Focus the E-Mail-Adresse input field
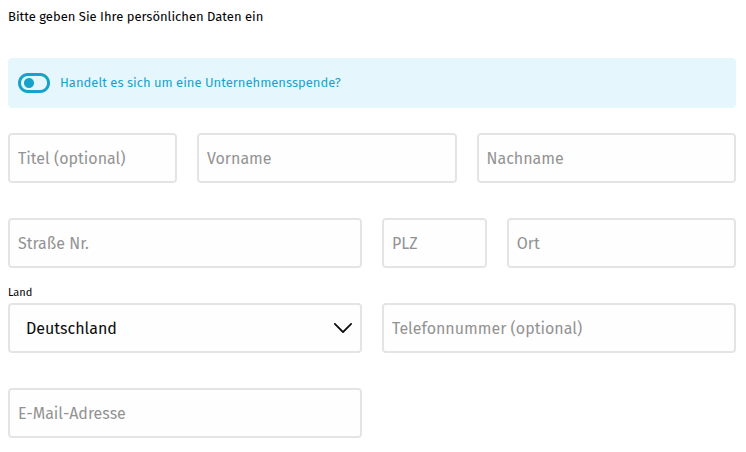The width and height of the screenshot is (746, 452). [x=184, y=413]
